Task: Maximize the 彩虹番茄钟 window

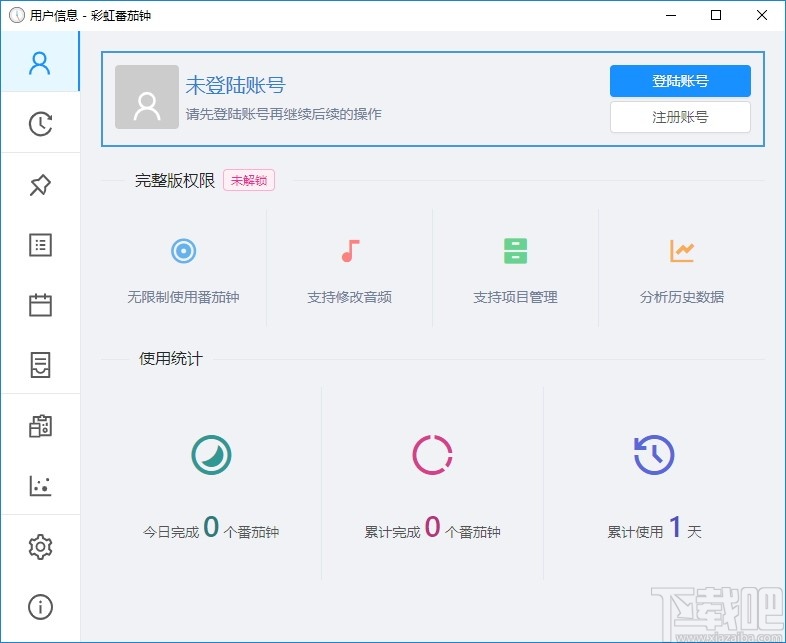Action: point(716,15)
